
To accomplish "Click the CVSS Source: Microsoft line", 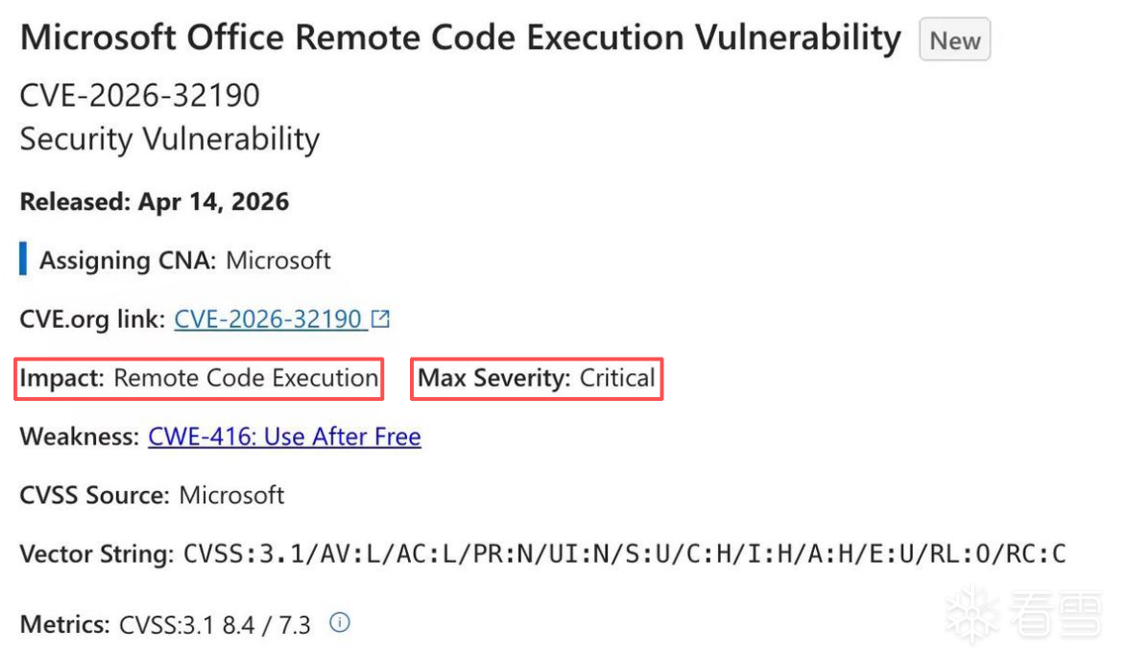I will [x=152, y=495].
